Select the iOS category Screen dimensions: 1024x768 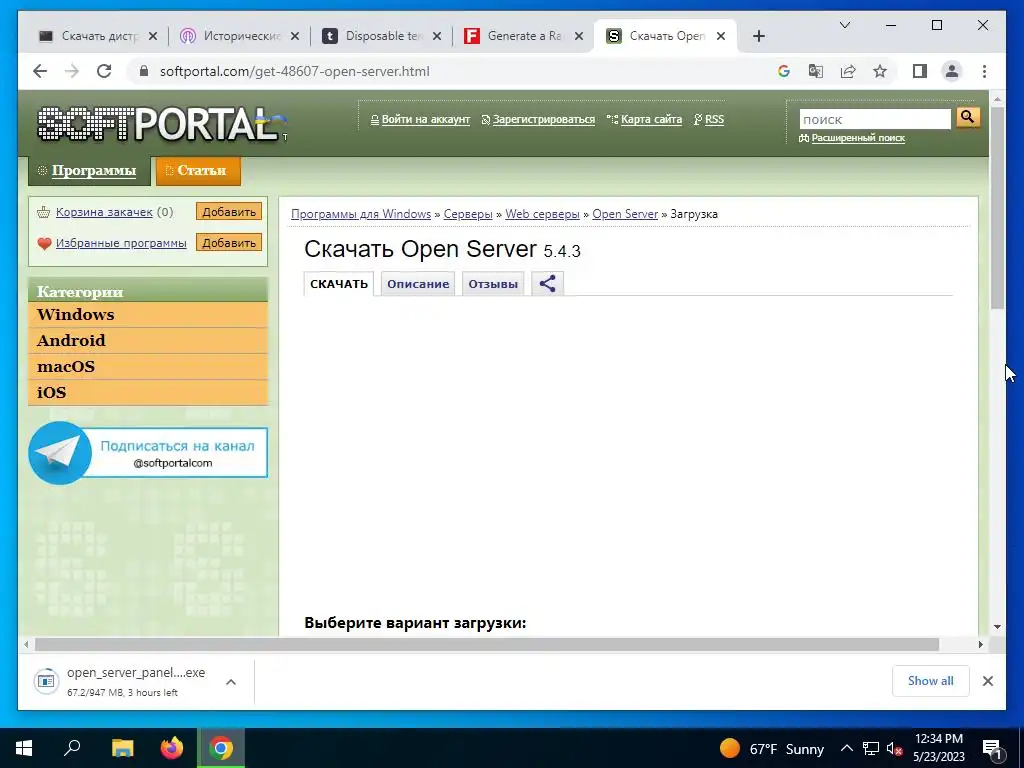pyautogui.click(x=148, y=393)
